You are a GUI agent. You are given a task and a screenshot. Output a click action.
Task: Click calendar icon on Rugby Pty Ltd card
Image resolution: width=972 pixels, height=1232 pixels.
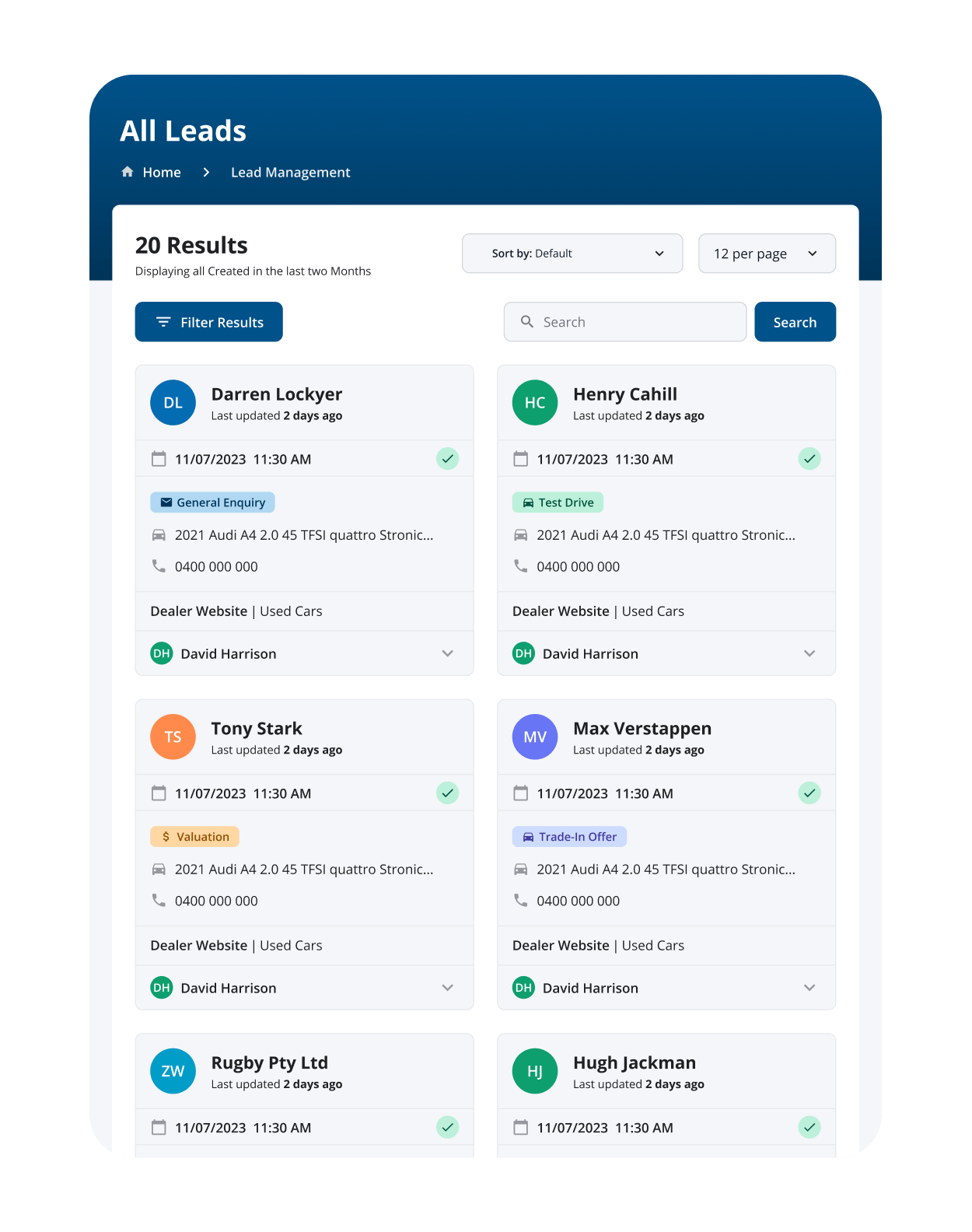(159, 1128)
